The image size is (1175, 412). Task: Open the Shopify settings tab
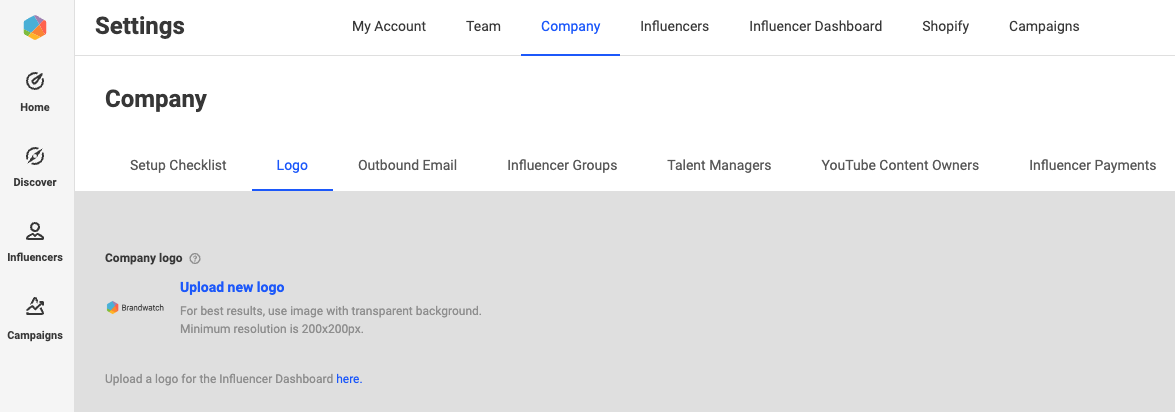click(945, 27)
